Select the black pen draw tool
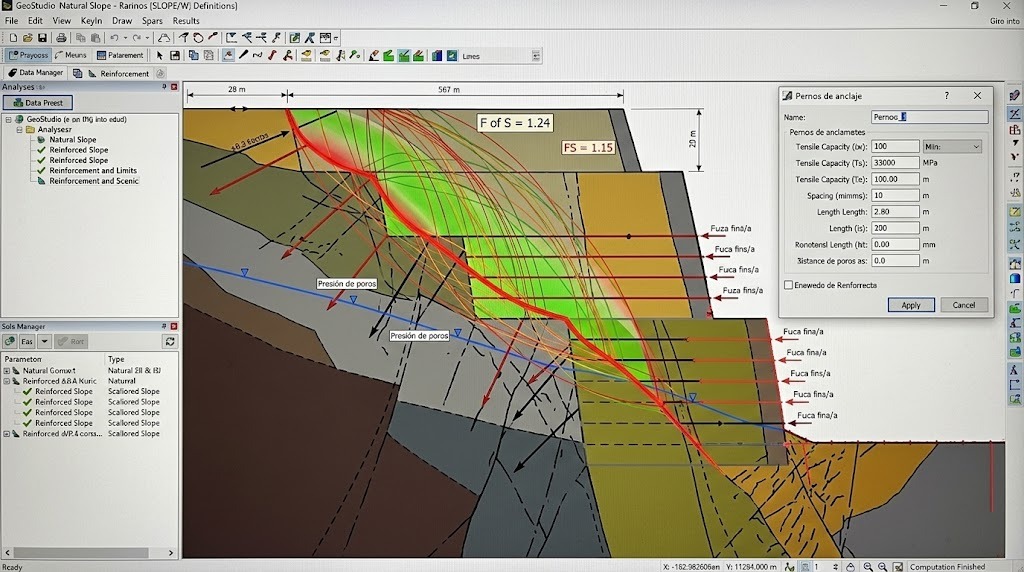1024x572 pixels. [x=243, y=56]
